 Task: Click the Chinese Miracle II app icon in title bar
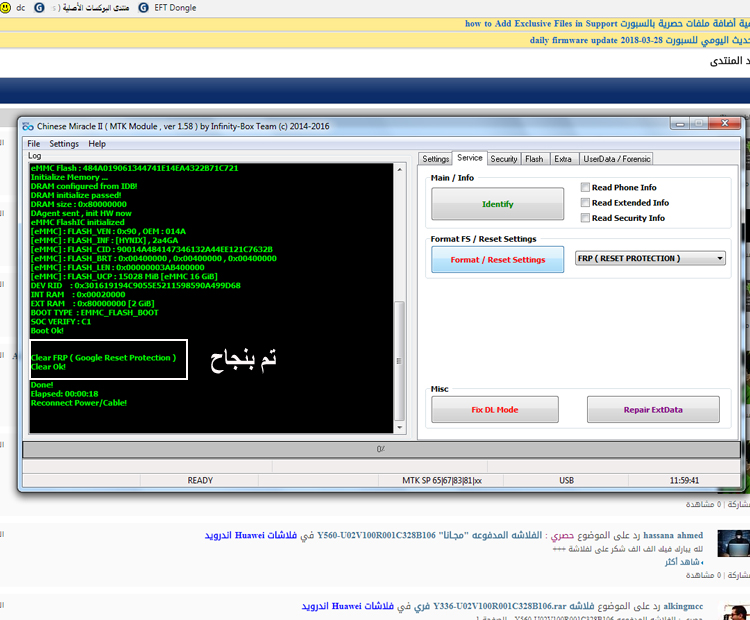(28, 126)
